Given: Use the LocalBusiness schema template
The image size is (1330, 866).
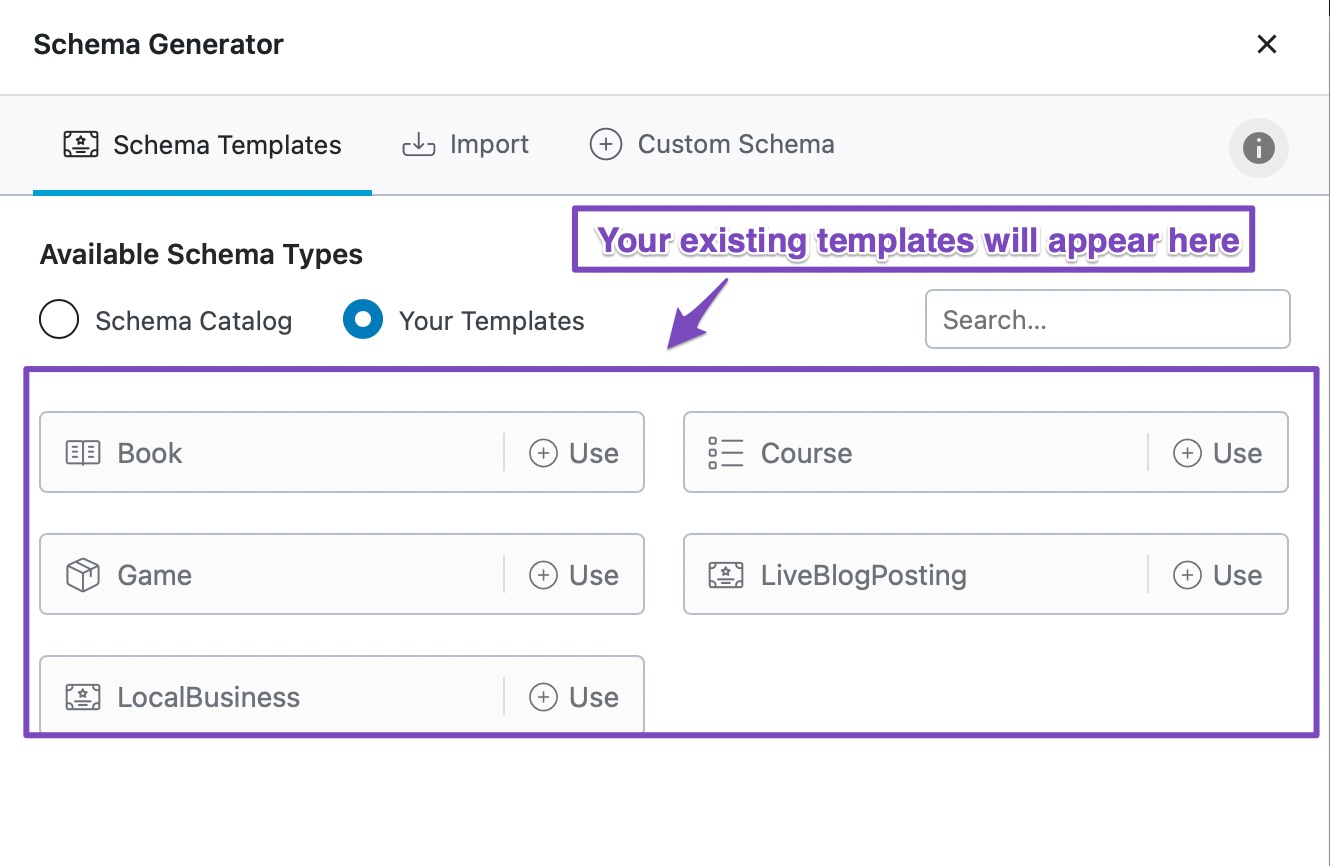Looking at the screenshot, I should click(x=574, y=697).
